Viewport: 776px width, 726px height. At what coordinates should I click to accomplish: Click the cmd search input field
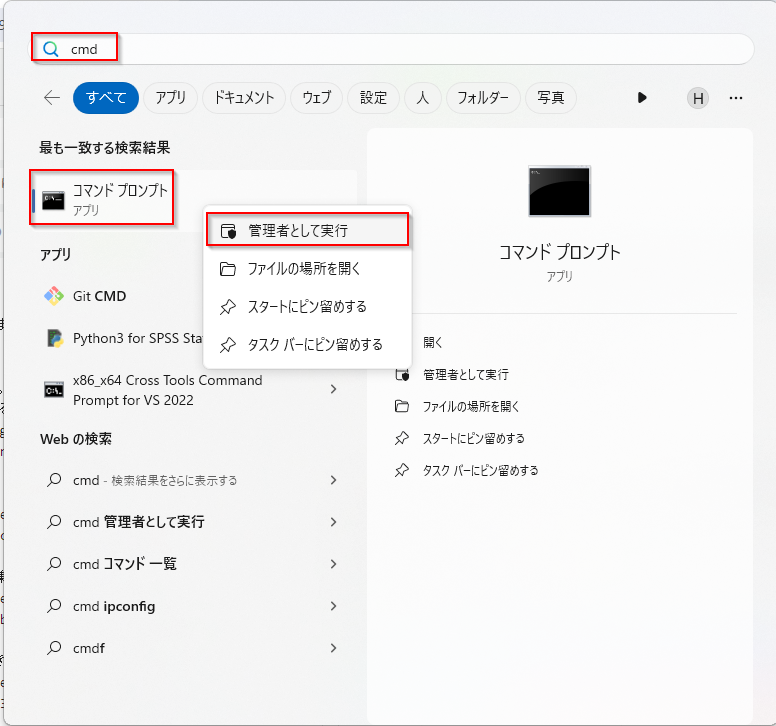pyautogui.click(x=392, y=49)
